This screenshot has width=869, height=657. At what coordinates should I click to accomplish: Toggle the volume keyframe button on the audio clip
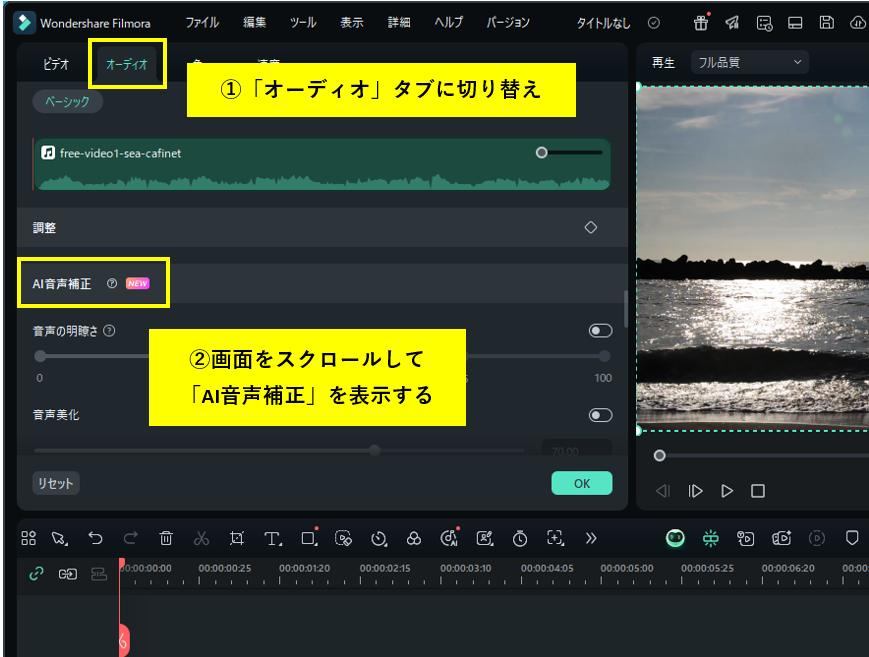pyautogui.click(x=541, y=152)
